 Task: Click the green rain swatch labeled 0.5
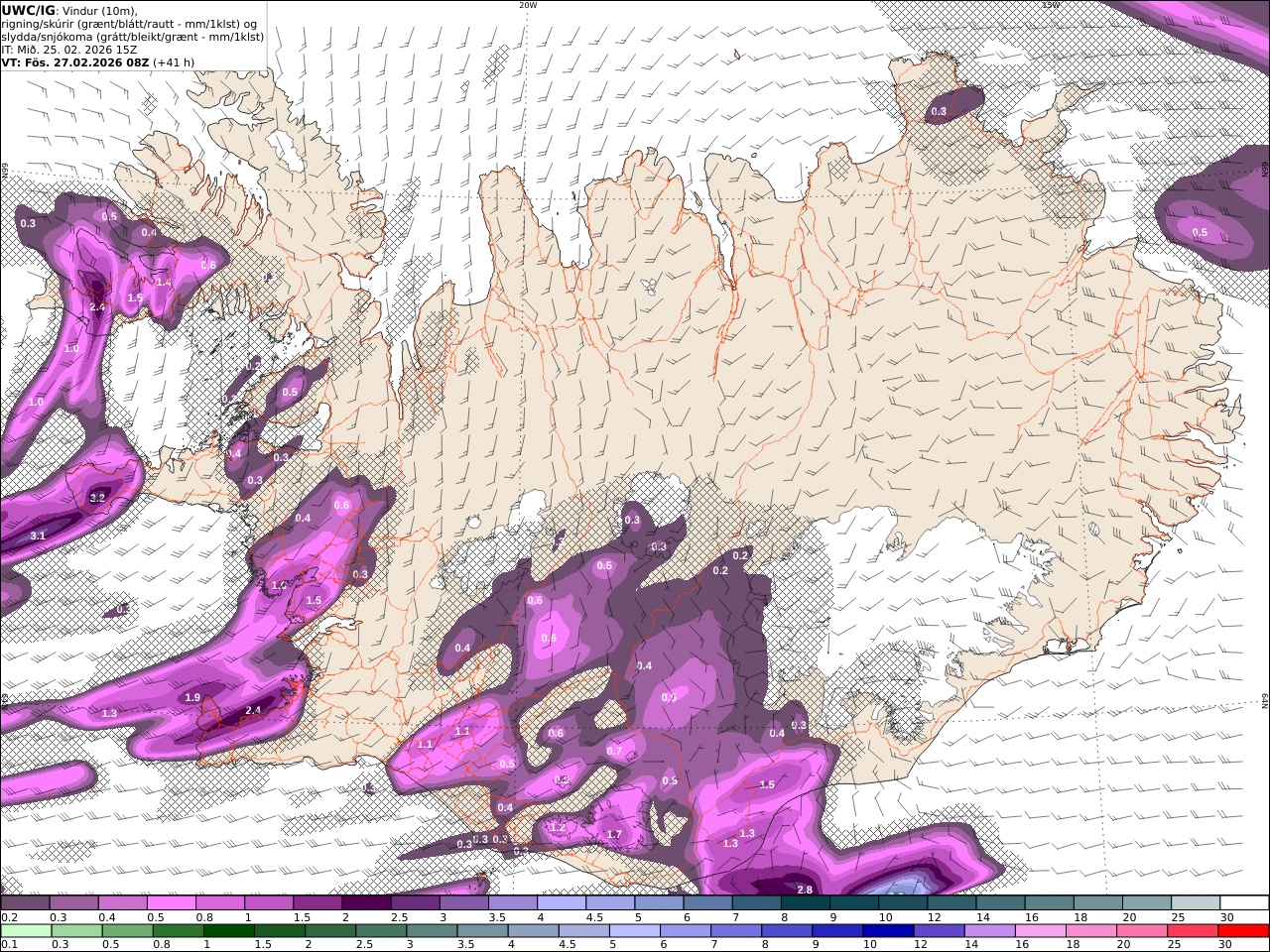pos(127,930)
